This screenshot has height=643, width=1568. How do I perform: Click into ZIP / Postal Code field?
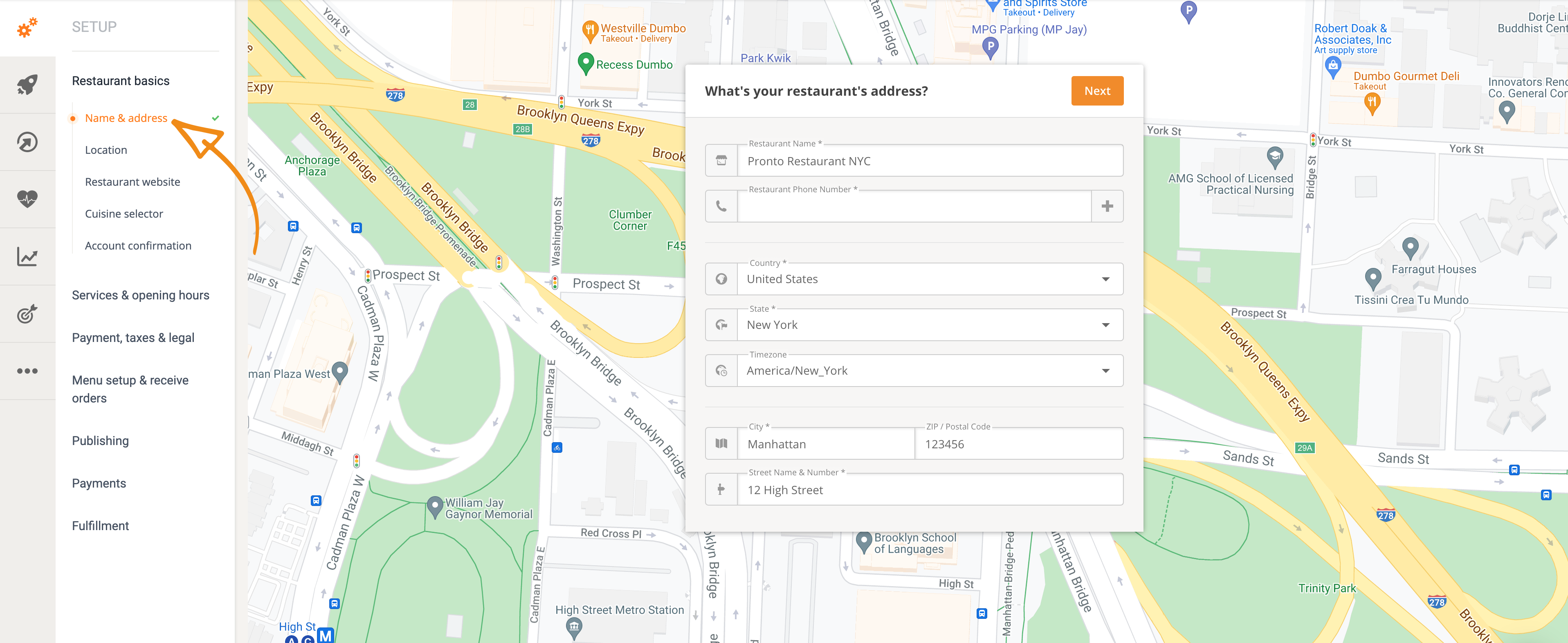(x=1019, y=444)
